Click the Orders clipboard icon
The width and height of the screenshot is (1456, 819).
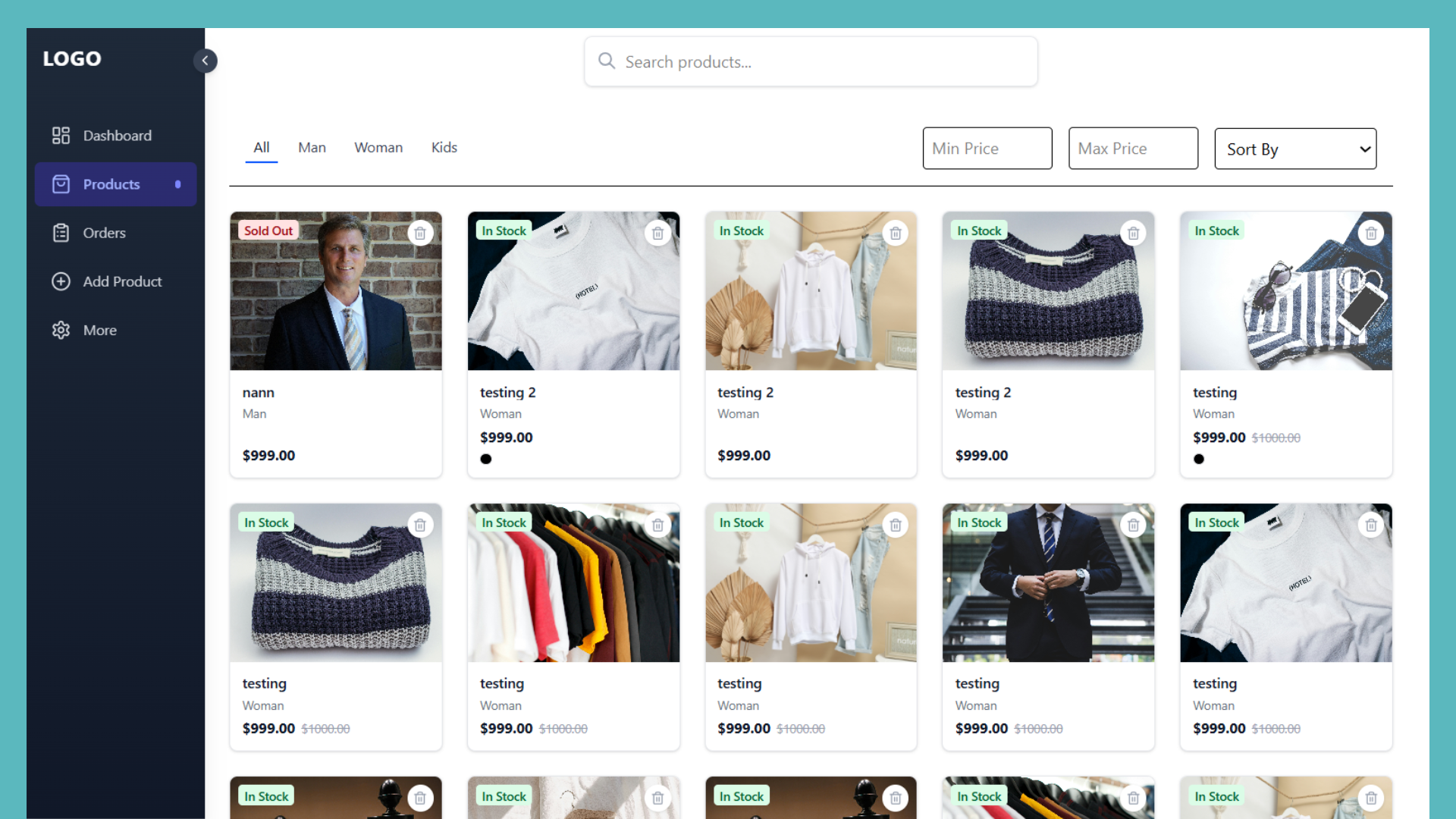pyautogui.click(x=61, y=233)
